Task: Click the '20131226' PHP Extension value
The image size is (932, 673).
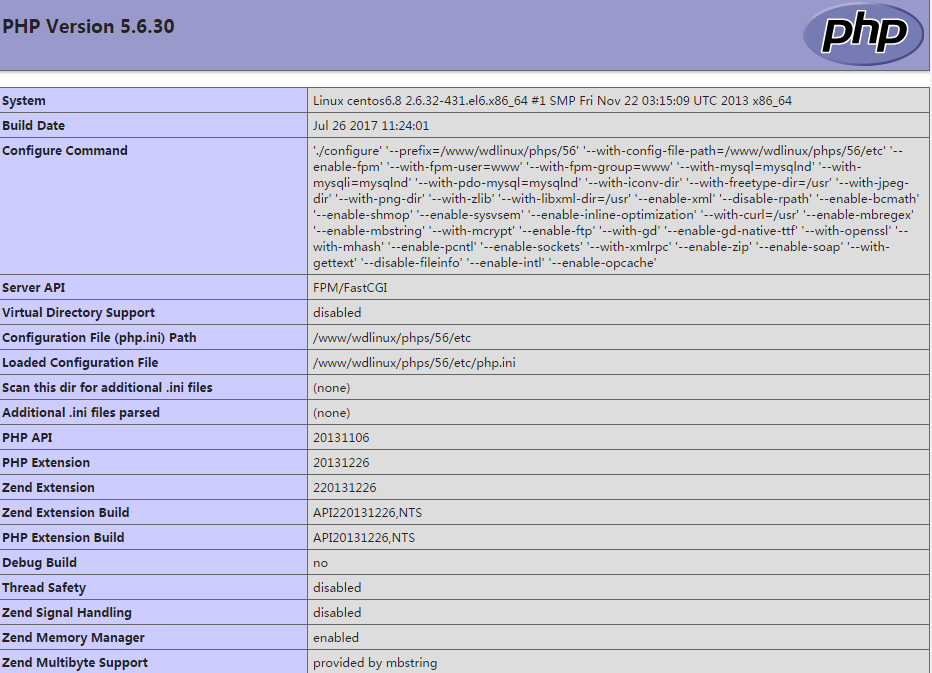Action: click(341, 463)
